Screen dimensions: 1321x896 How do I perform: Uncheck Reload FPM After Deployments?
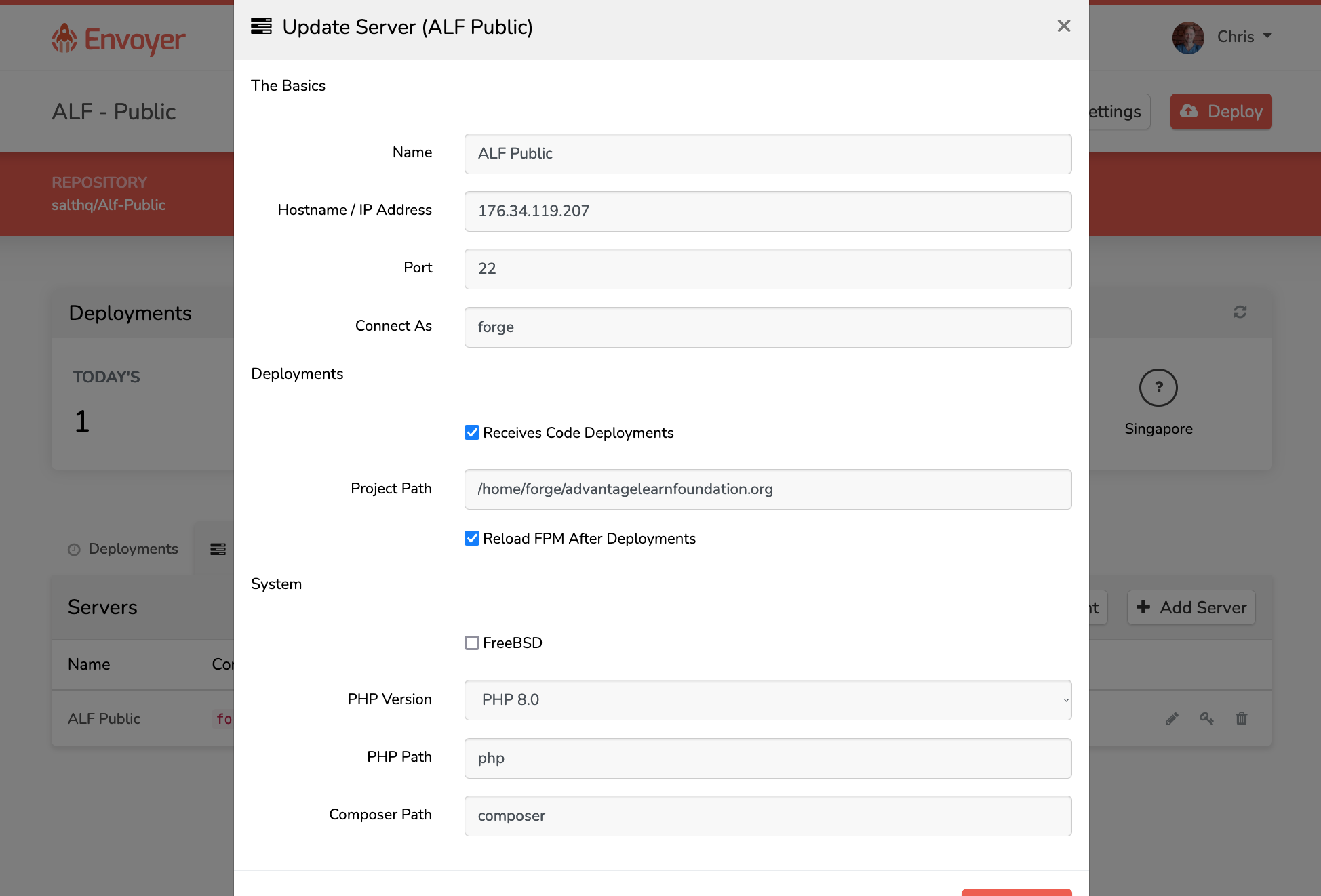(472, 538)
